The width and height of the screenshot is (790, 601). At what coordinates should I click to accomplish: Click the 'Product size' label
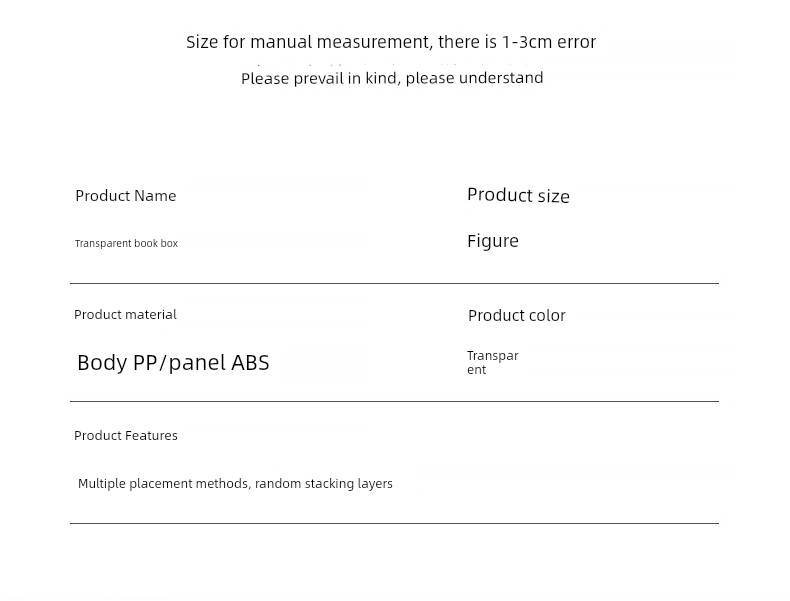coord(518,195)
